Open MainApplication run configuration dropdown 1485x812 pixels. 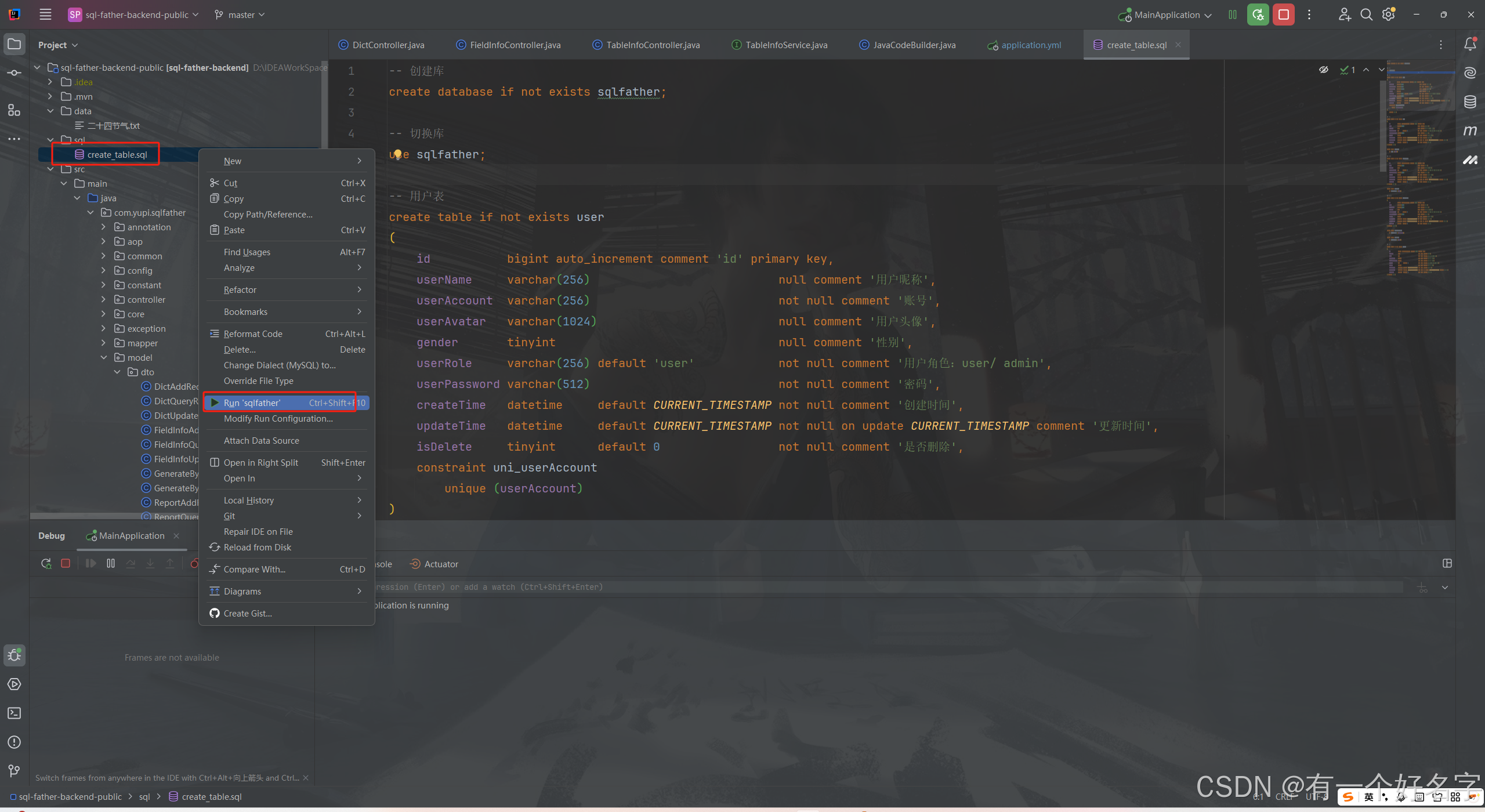point(1165,14)
